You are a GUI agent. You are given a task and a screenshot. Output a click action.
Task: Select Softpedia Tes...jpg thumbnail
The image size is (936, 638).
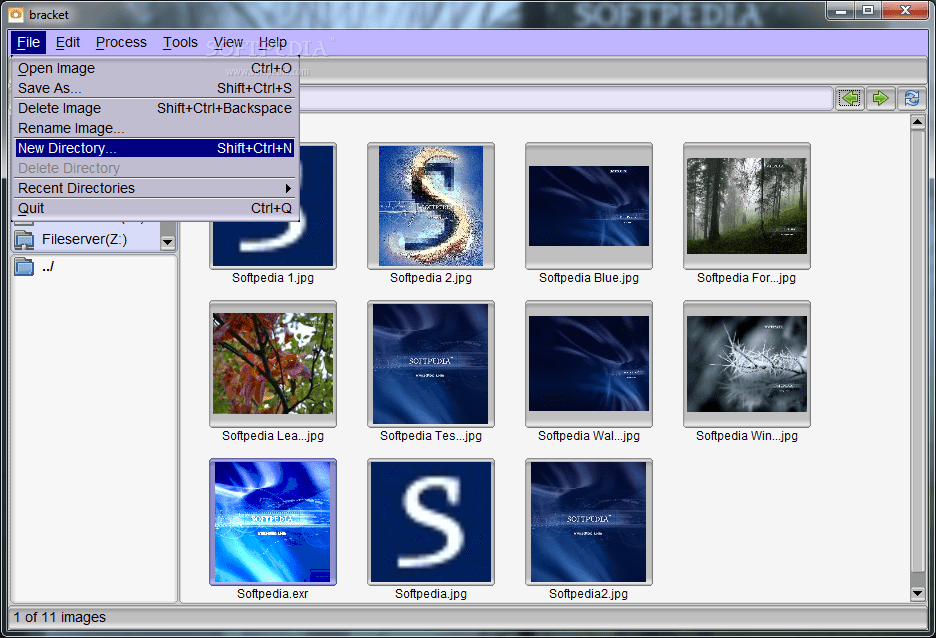coord(431,364)
